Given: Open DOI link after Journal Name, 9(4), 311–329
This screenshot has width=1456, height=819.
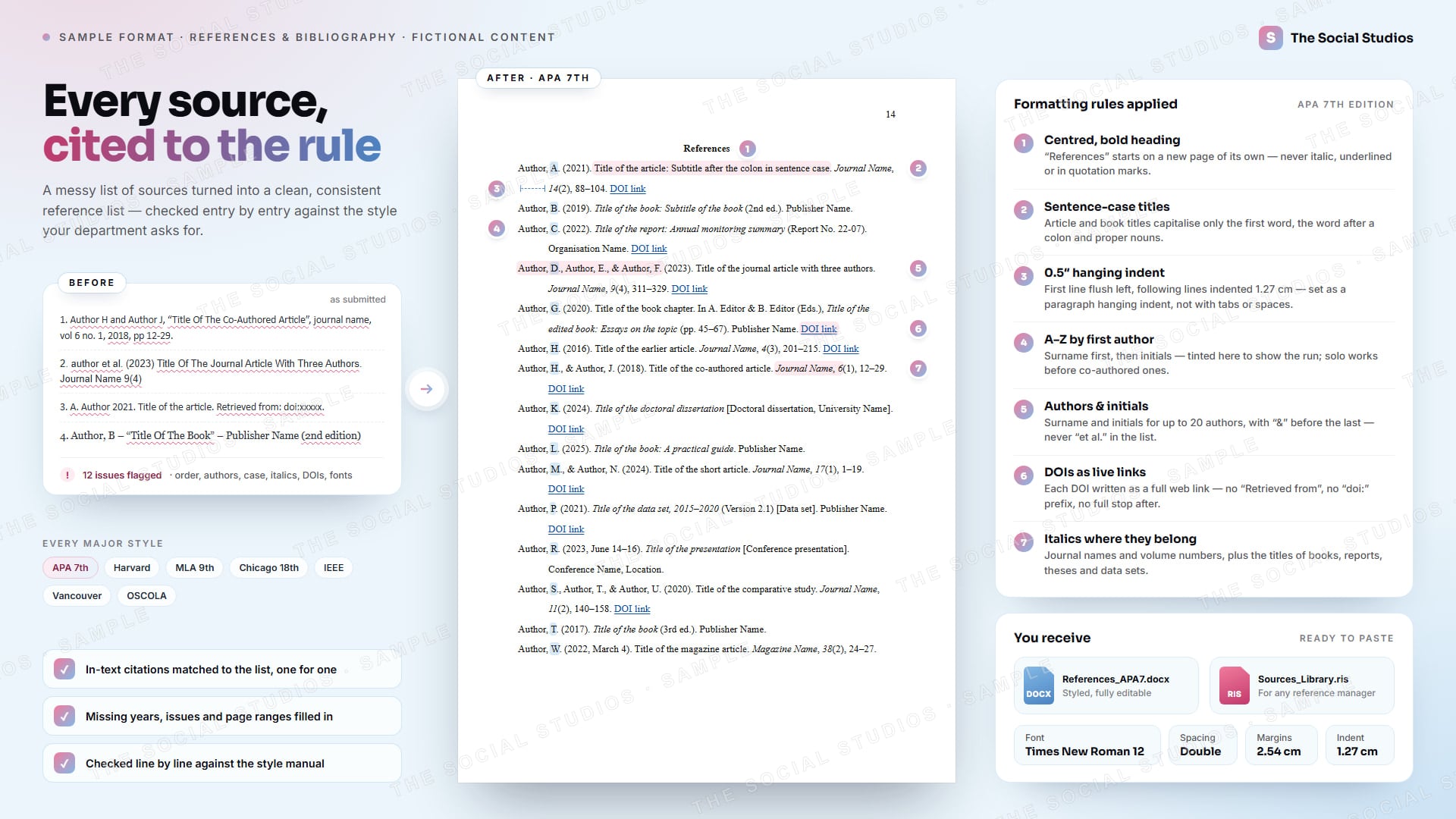Looking at the screenshot, I should pyautogui.click(x=689, y=289).
